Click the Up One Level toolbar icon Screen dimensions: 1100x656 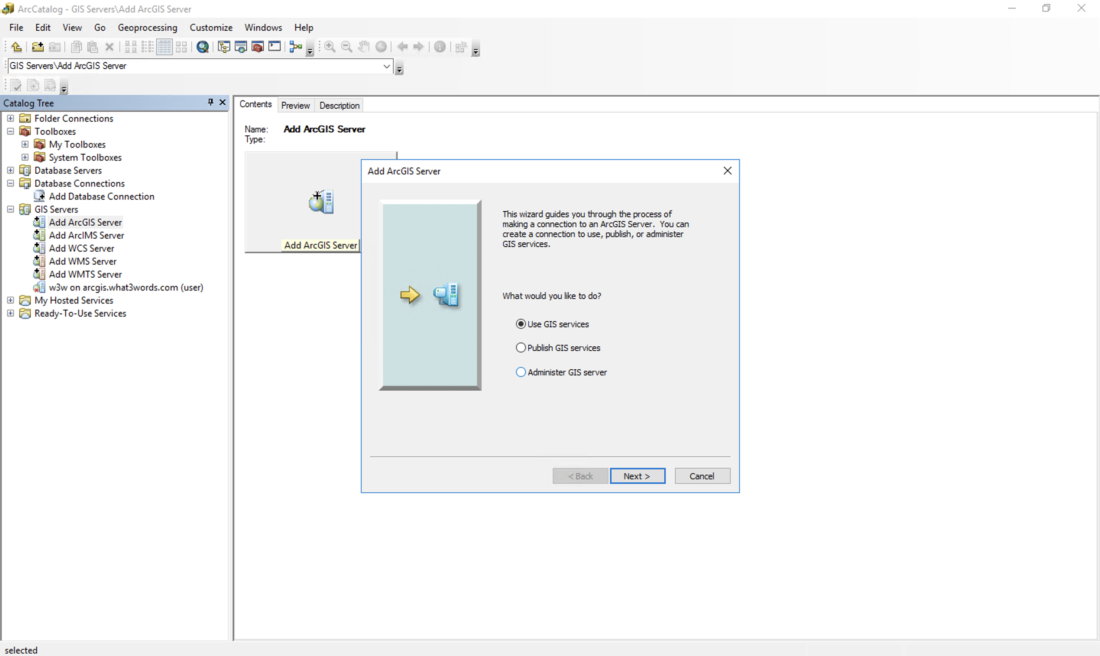[x=16, y=47]
